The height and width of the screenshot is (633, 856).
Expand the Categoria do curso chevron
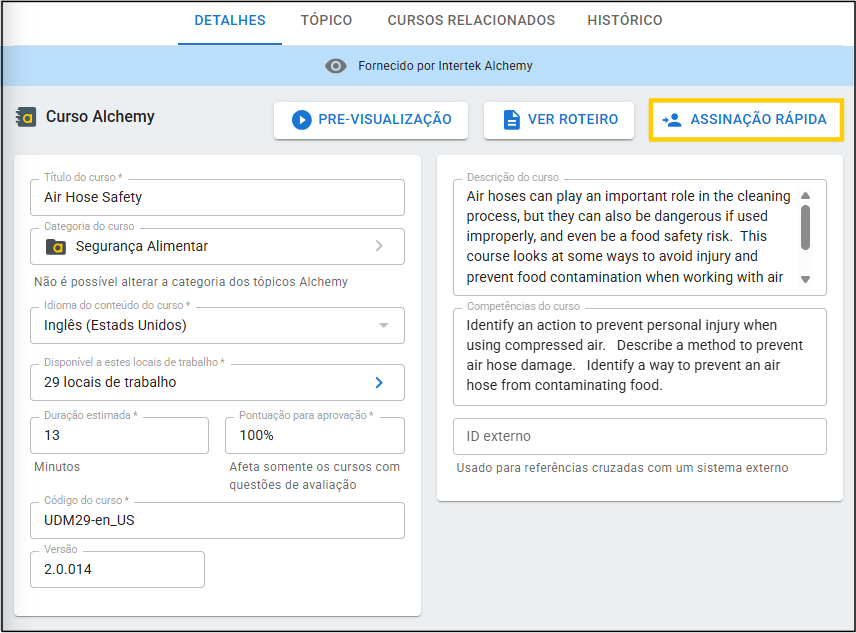379,246
